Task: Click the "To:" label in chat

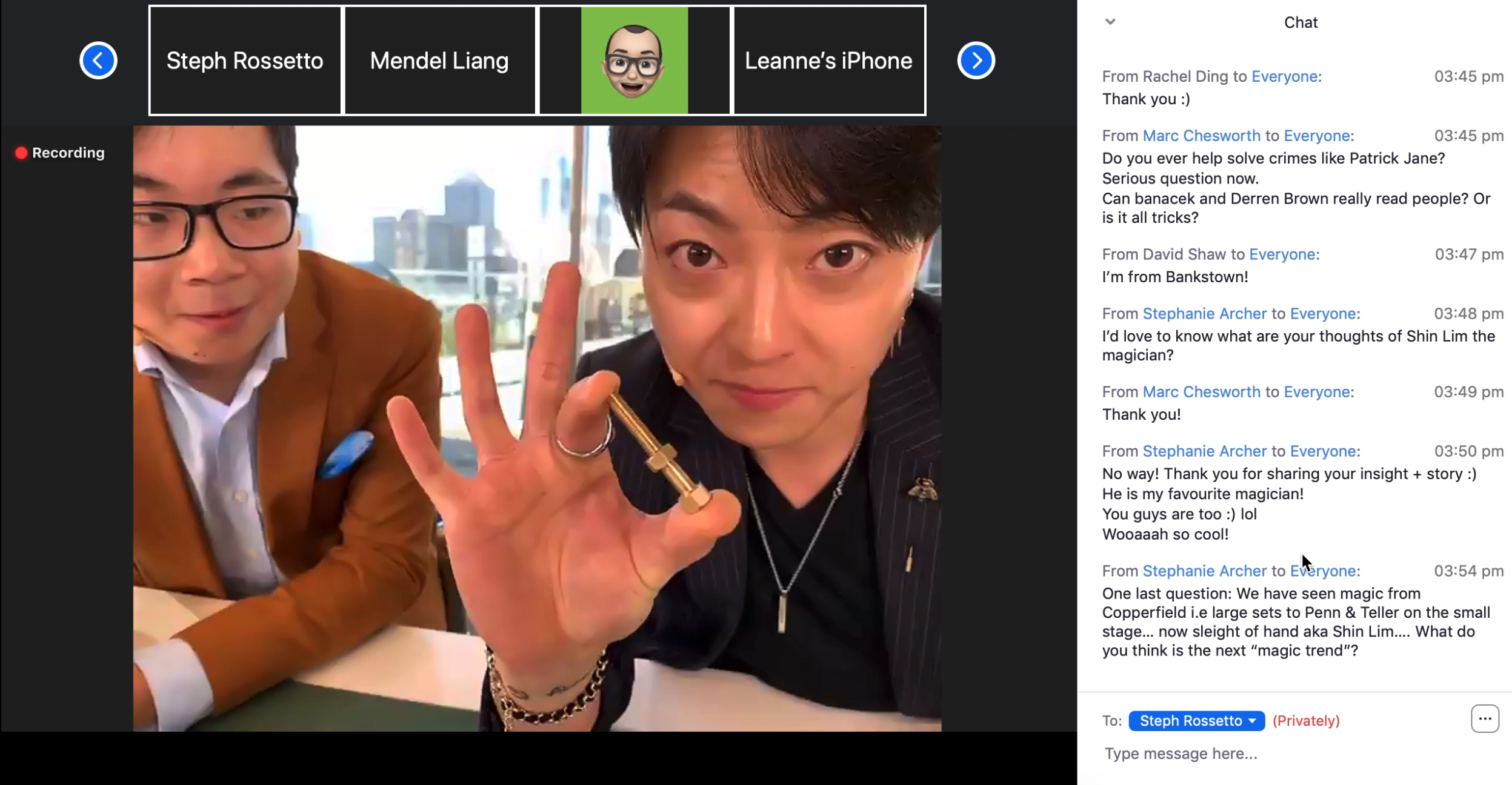Action: (1112, 721)
